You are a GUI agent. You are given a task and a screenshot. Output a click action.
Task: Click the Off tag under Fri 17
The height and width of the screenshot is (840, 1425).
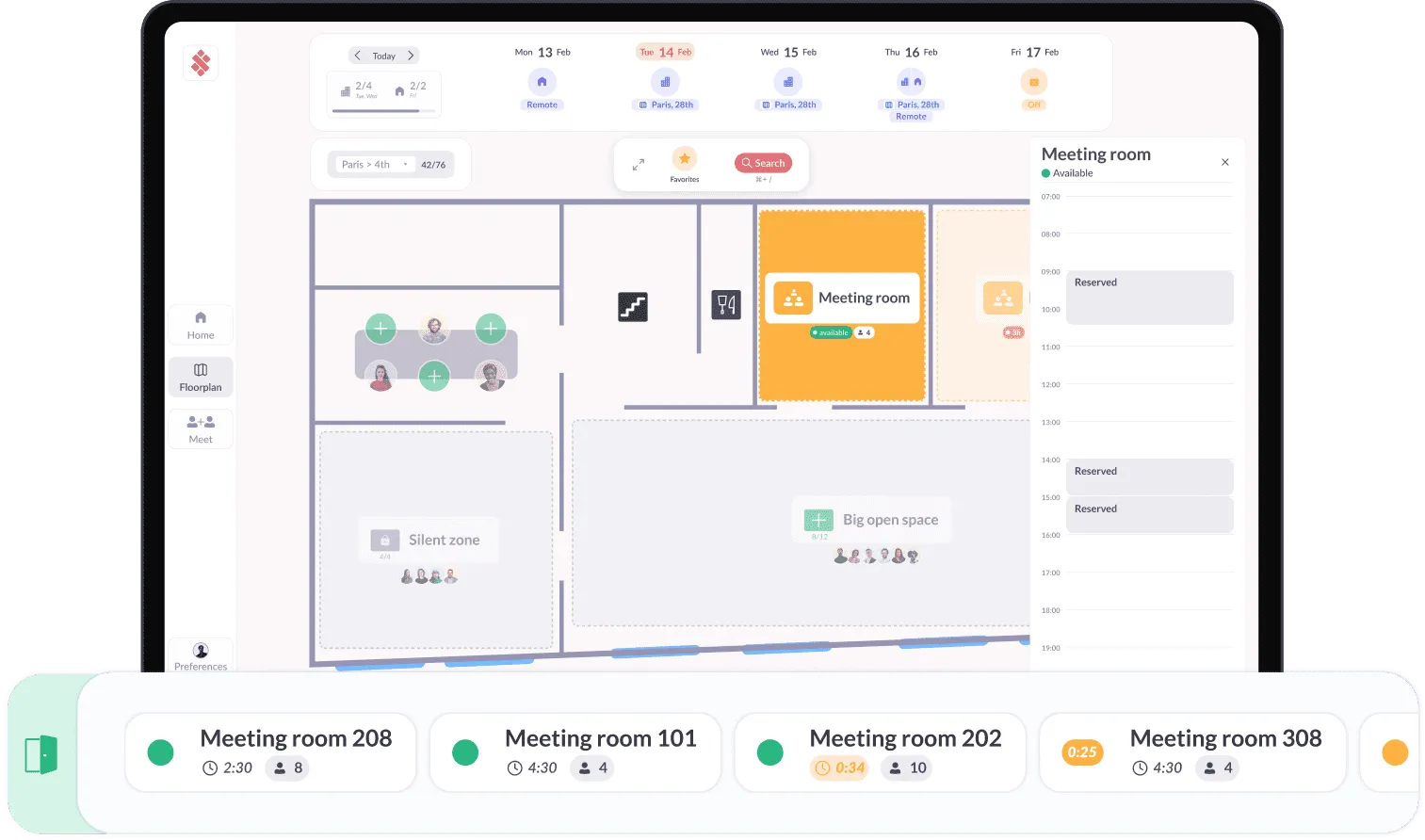click(1034, 105)
